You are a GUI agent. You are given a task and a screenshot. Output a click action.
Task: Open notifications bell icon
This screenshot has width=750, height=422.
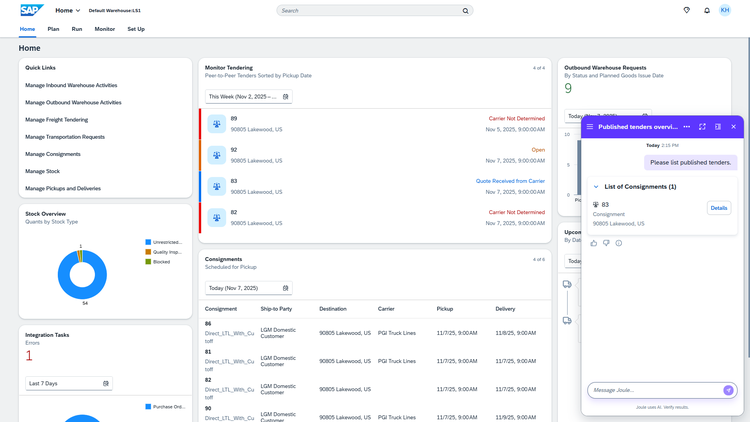point(706,11)
